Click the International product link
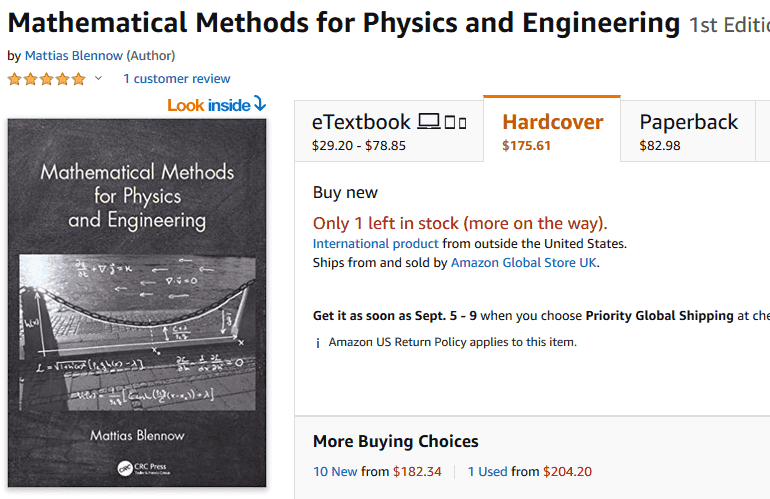Image resolution: width=770 pixels, height=499 pixels. coord(375,243)
